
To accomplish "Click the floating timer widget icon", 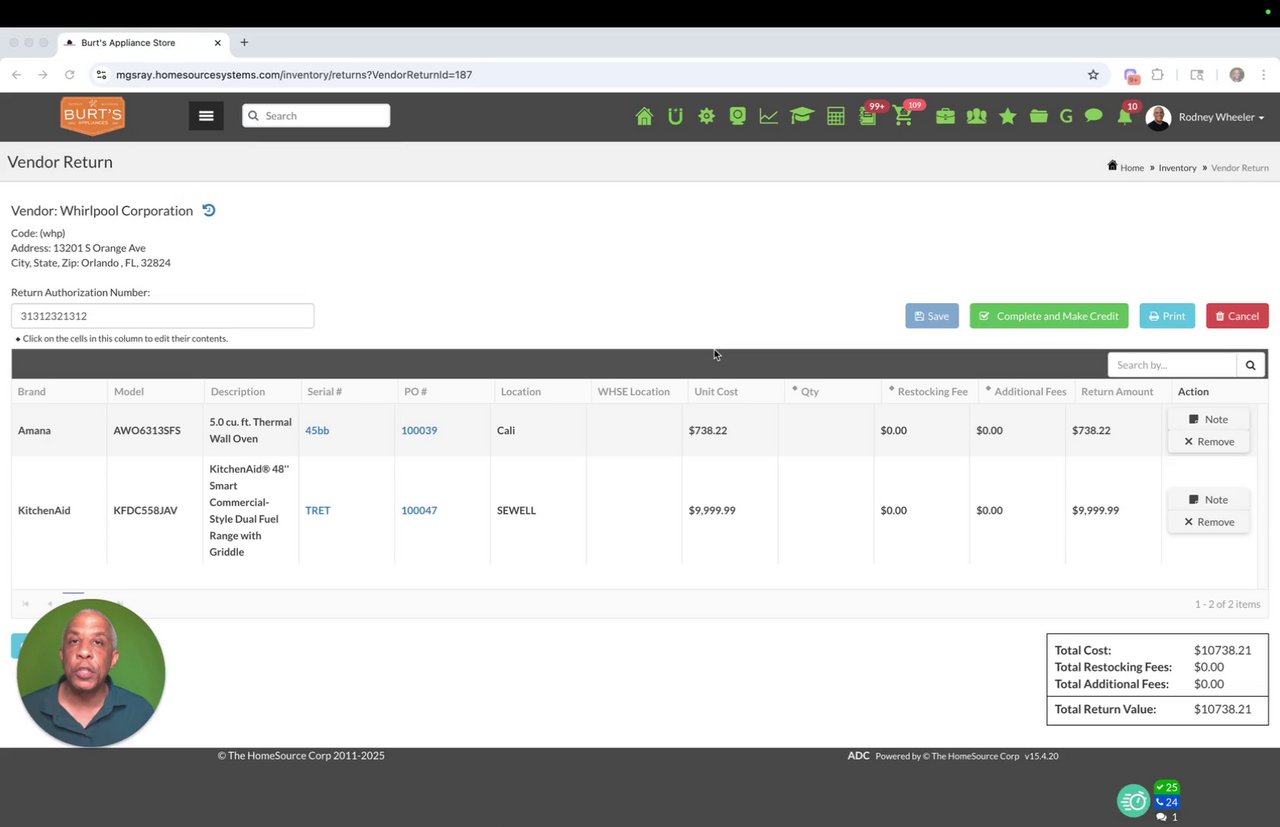I will click(1134, 800).
